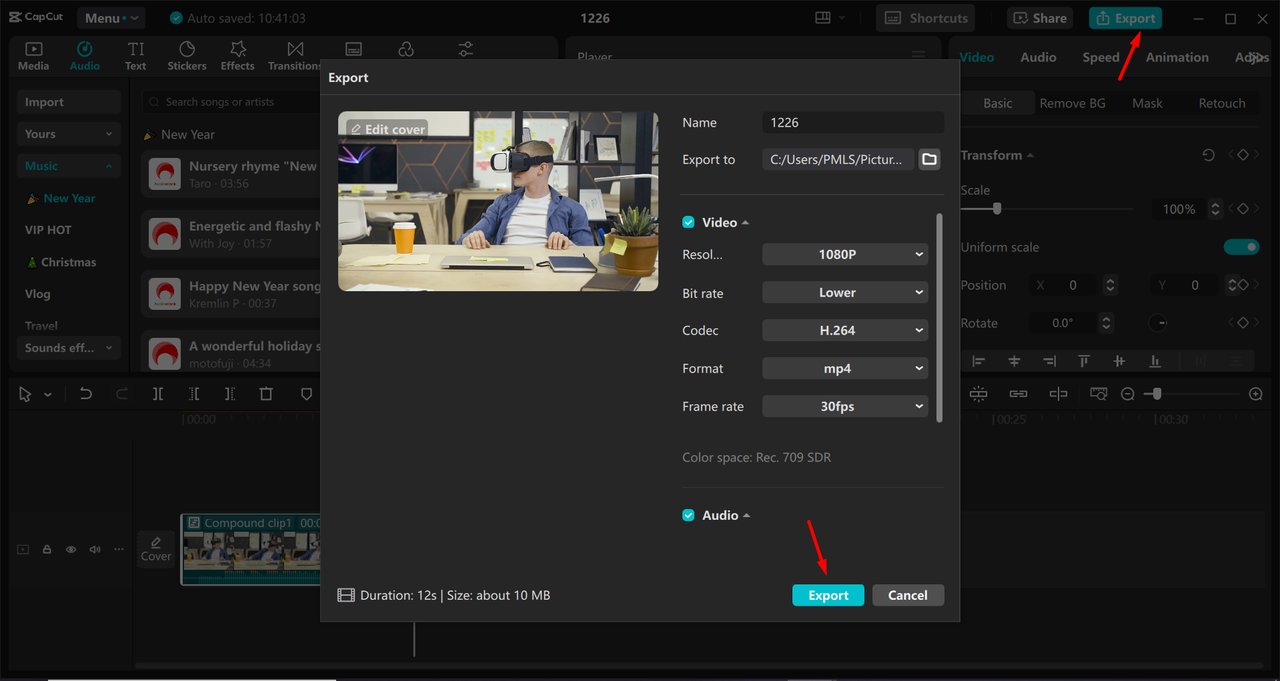Cancel the export dialog
1280x681 pixels.
(x=908, y=594)
